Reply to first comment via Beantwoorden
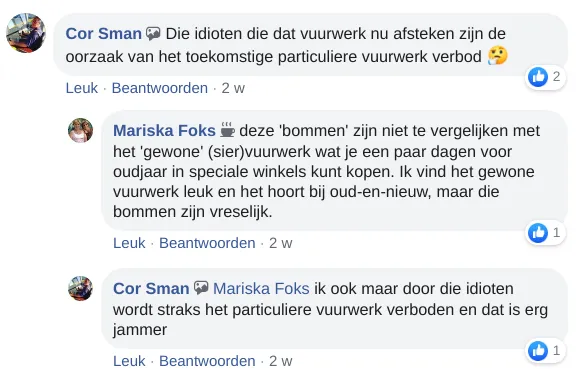The height and width of the screenshot is (369, 579). point(160,88)
